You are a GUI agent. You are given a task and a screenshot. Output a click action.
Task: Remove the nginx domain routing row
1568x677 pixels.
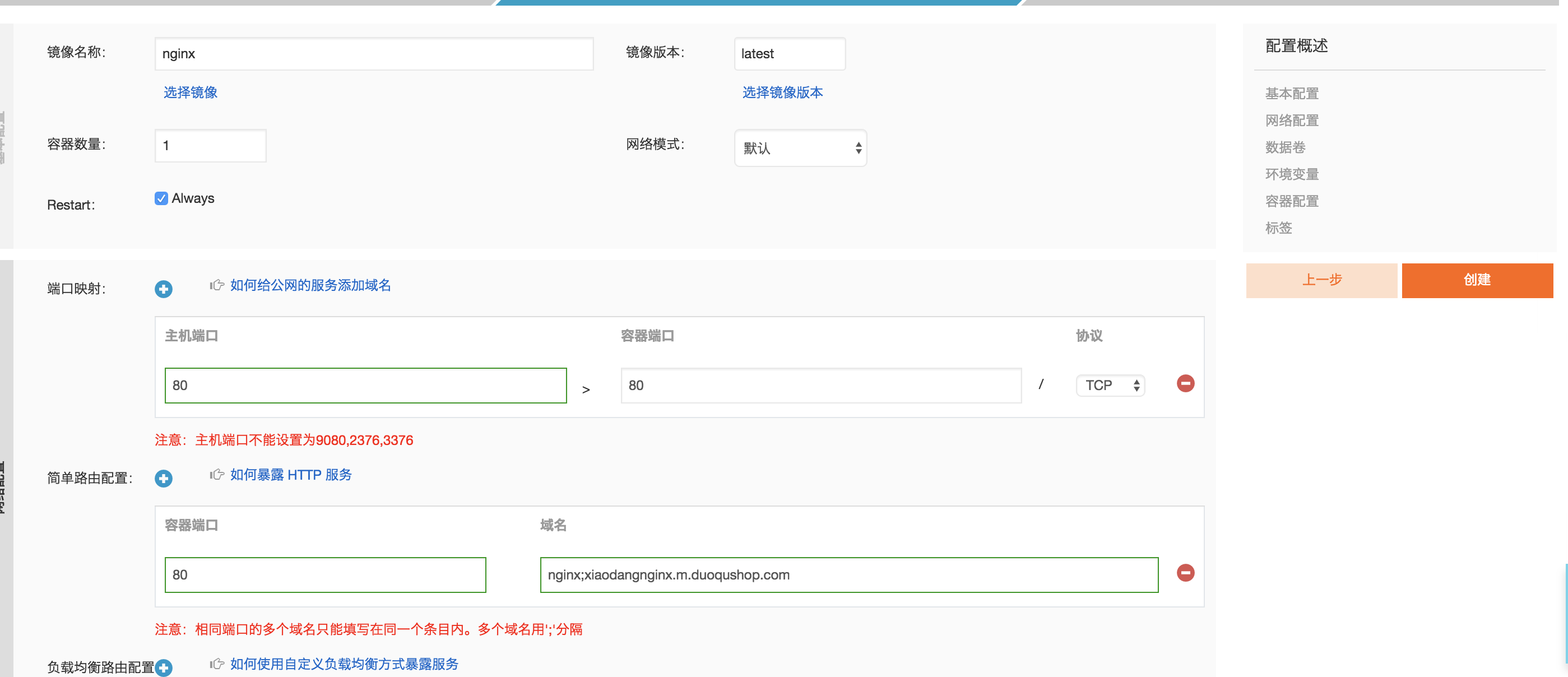pos(1185,573)
